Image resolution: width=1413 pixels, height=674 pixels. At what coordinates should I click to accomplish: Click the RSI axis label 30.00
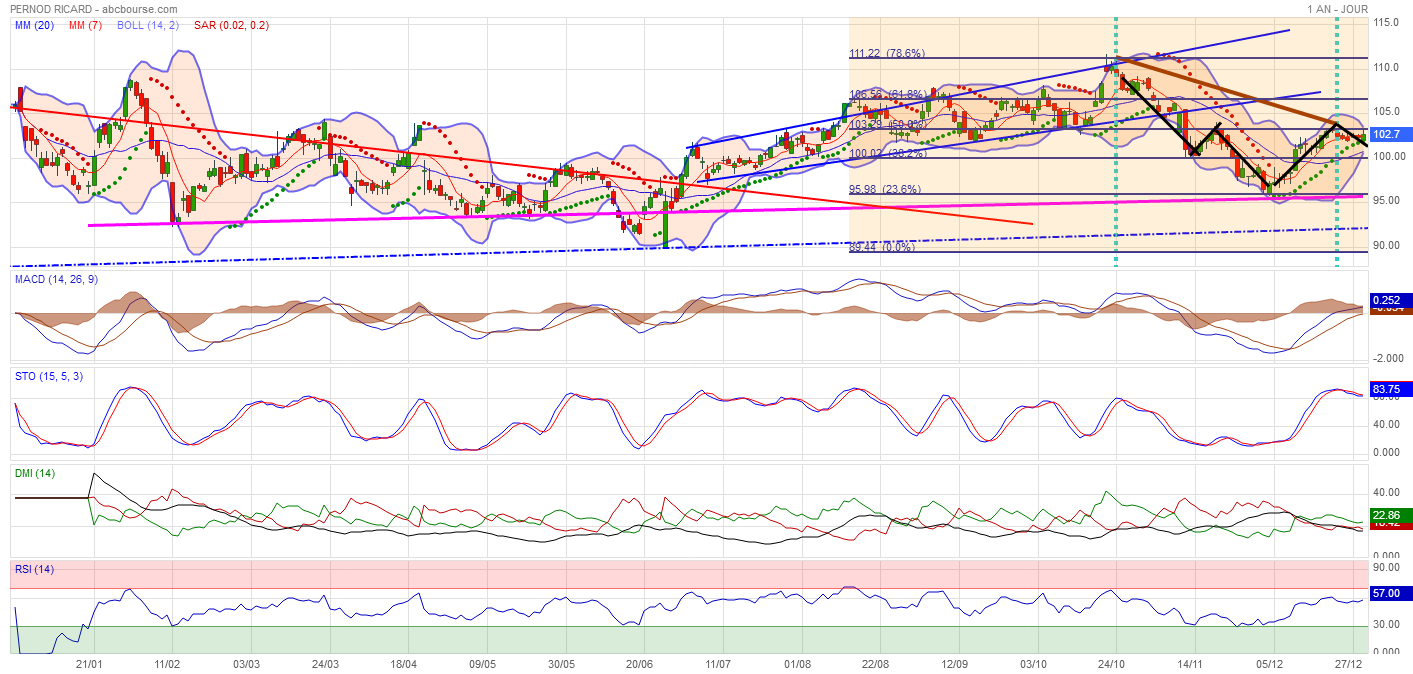[x=1388, y=626]
